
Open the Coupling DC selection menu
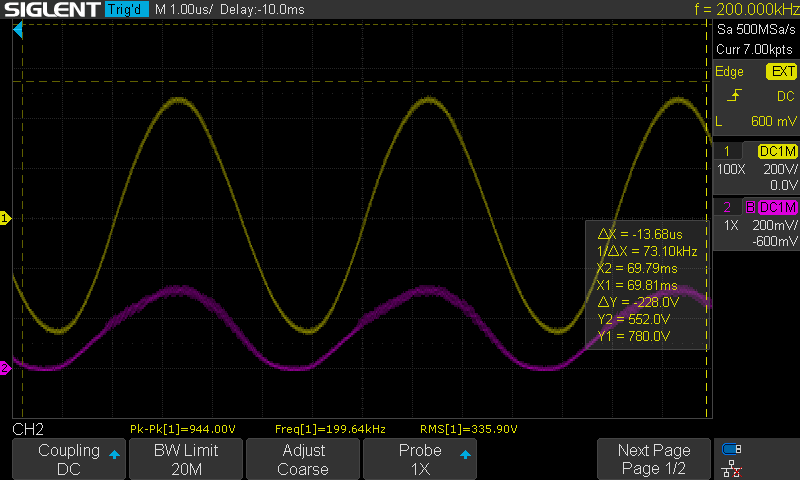tap(68, 459)
